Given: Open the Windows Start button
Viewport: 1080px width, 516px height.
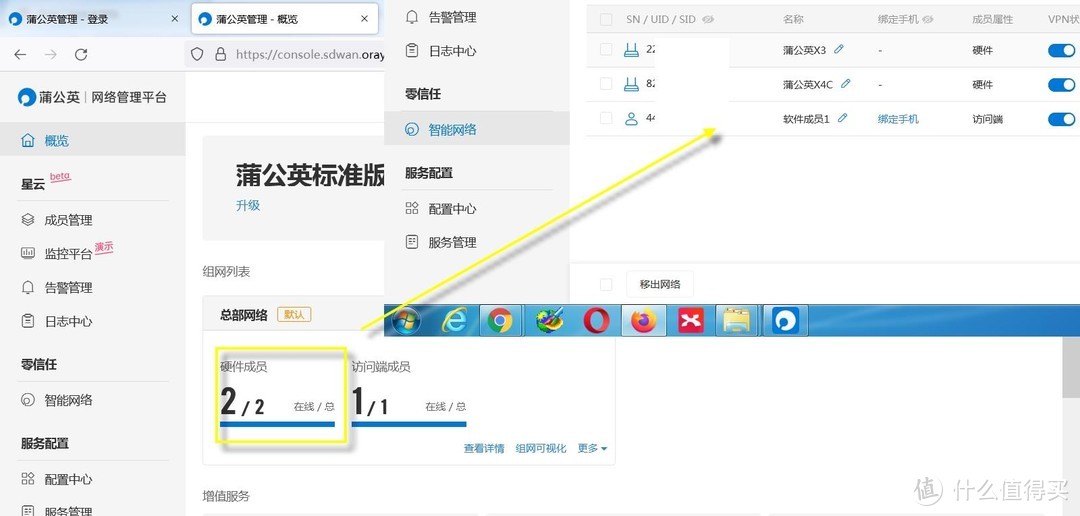Looking at the screenshot, I should coord(406,320).
